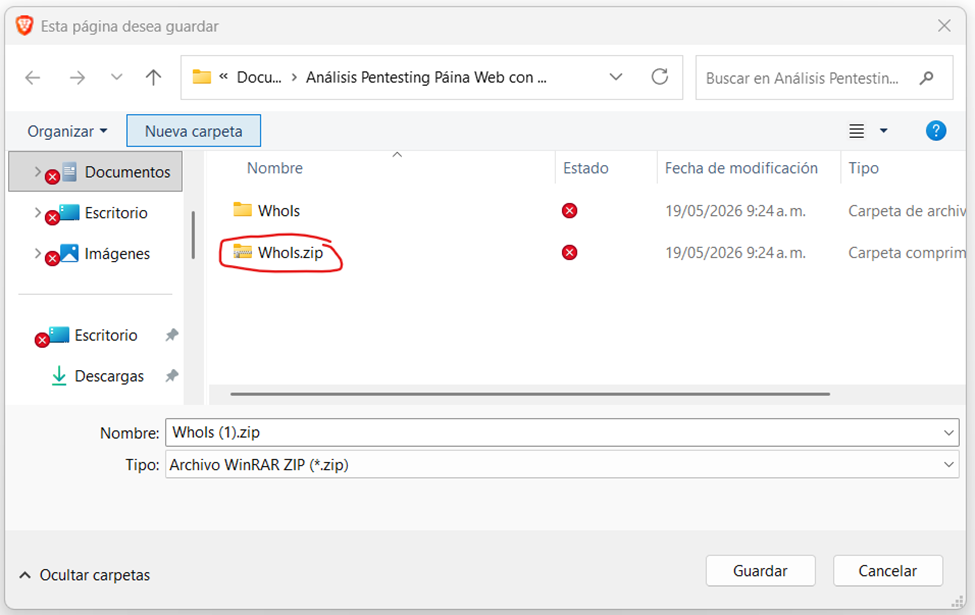The image size is (975, 615).
Task: Sort by Fecha de modificación column
Action: pyautogui.click(x=741, y=168)
